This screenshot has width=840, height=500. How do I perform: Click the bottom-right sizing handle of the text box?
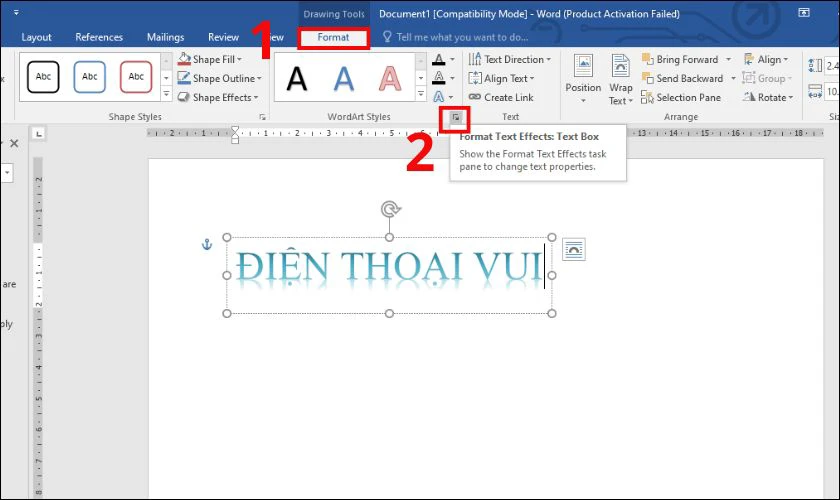pos(552,313)
